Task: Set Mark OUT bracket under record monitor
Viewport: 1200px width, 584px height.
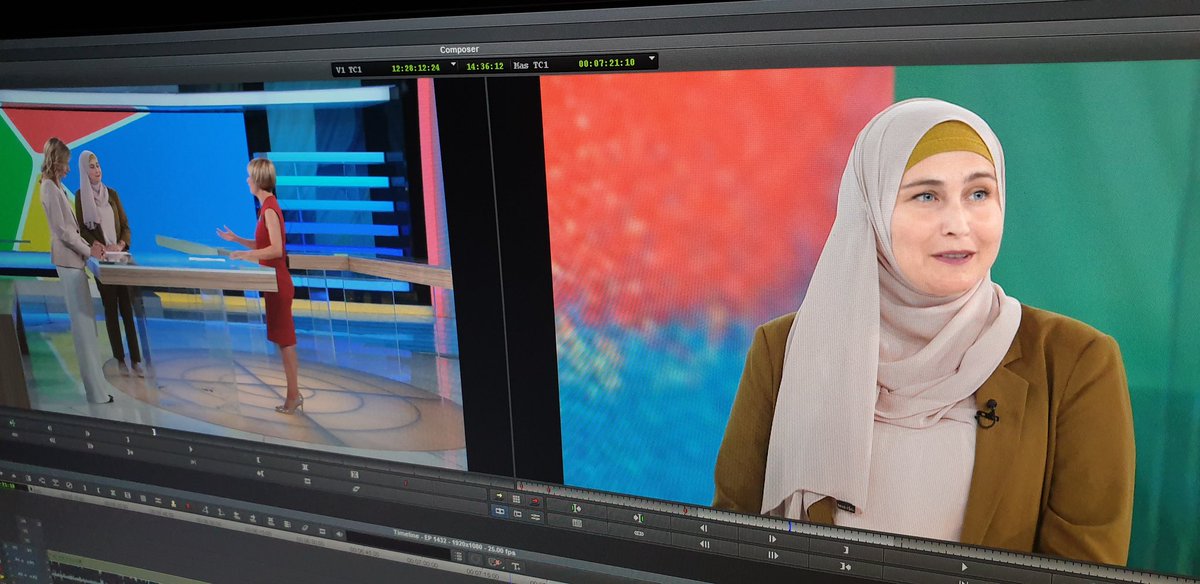Action: (x=846, y=550)
